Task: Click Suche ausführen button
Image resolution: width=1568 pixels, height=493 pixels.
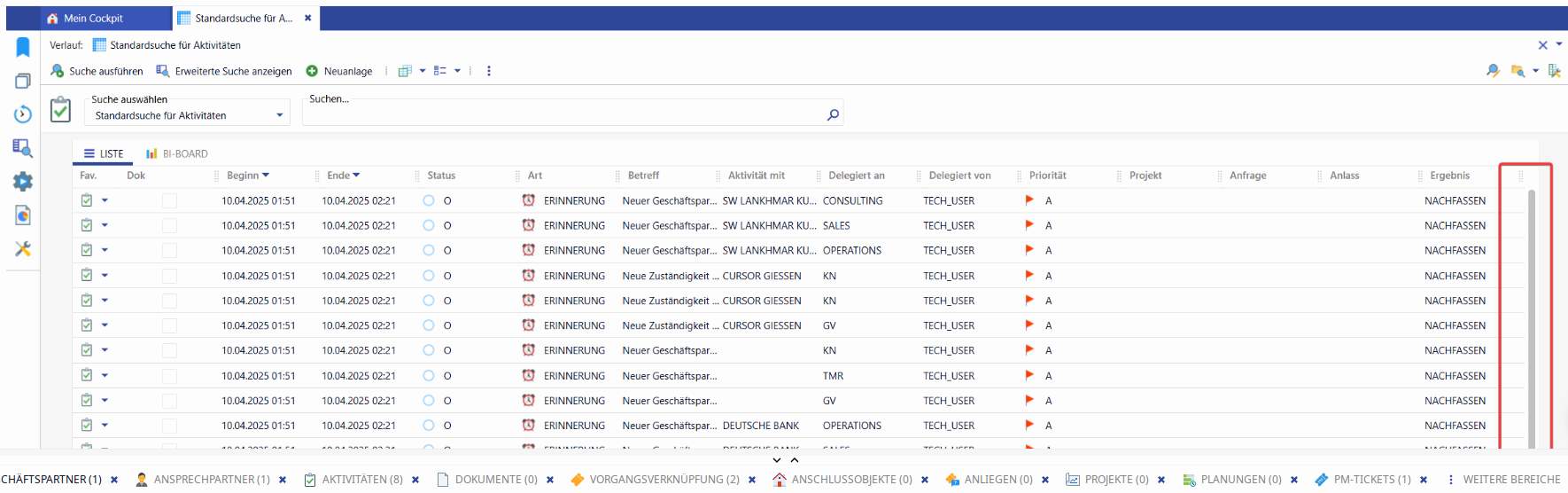Action: [x=97, y=71]
